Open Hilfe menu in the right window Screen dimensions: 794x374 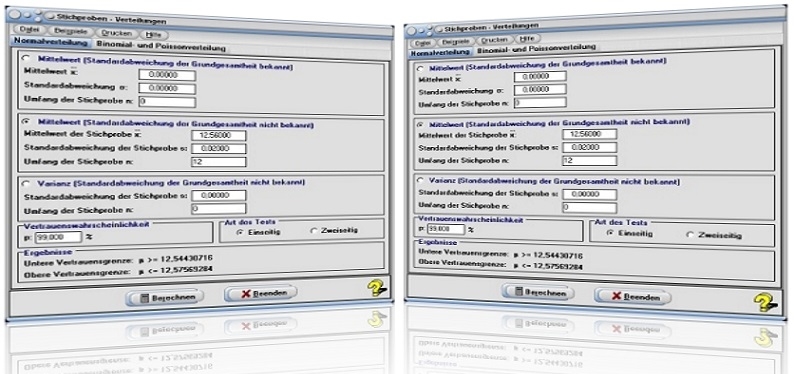(527, 38)
